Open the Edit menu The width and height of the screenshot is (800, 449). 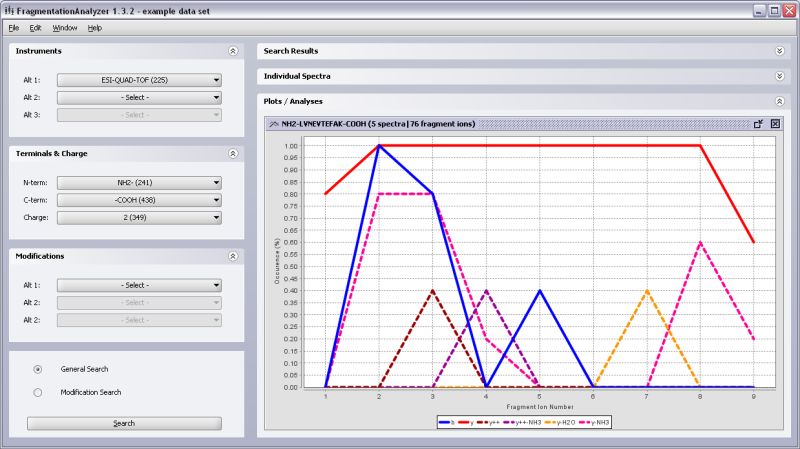point(35,28)
